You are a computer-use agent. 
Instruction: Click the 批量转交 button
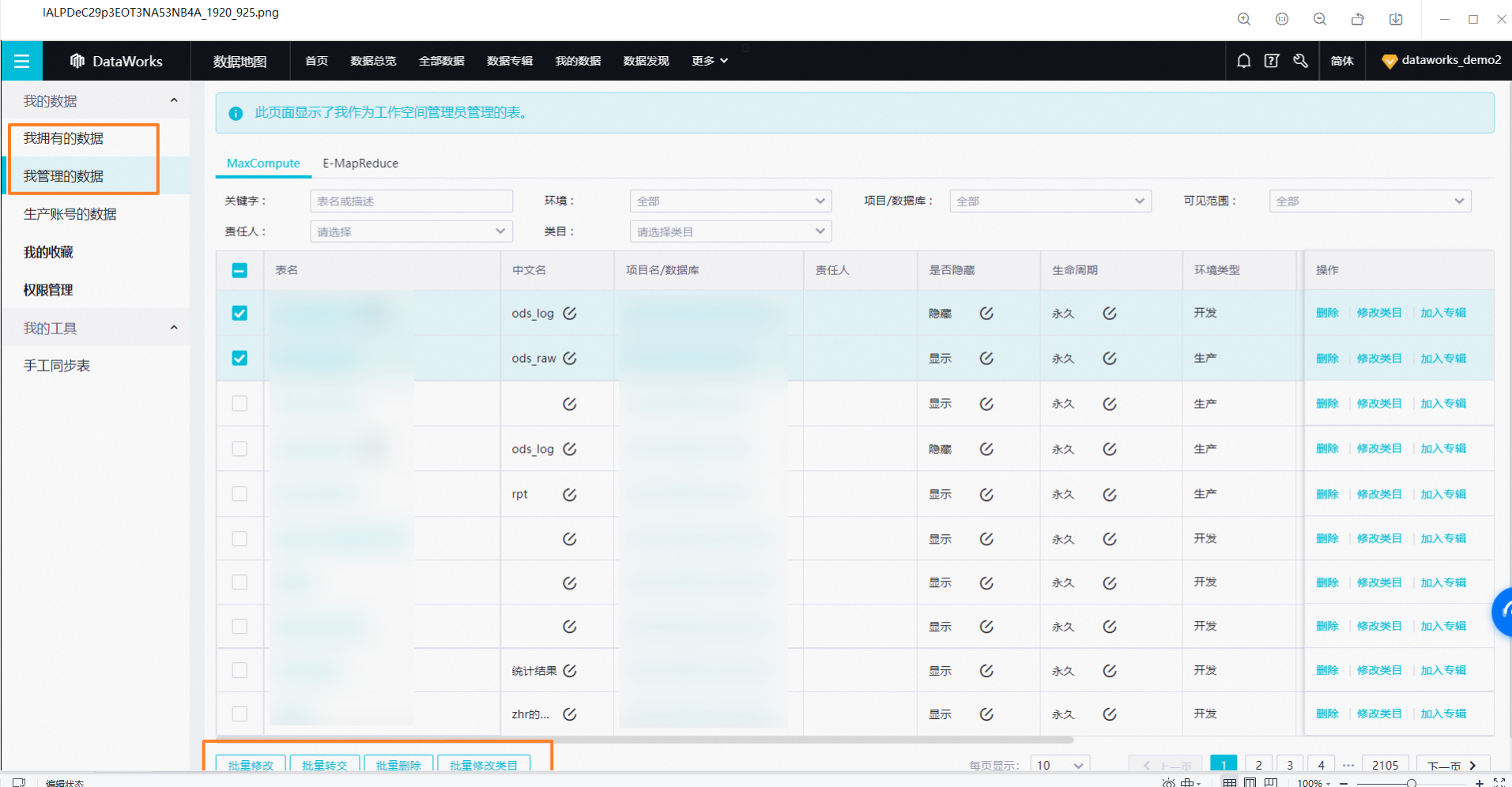click(x=325, y=765)
